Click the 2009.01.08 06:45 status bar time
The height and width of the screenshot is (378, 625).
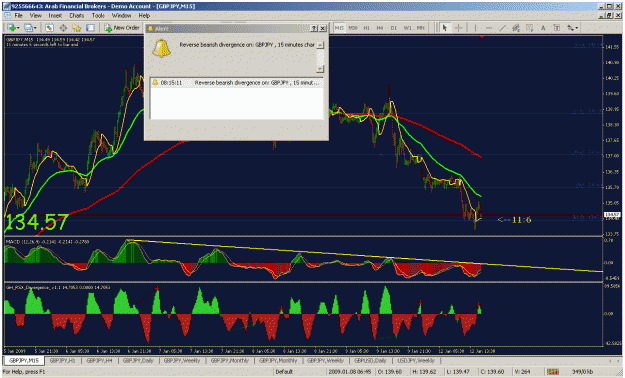coord(350,372)
